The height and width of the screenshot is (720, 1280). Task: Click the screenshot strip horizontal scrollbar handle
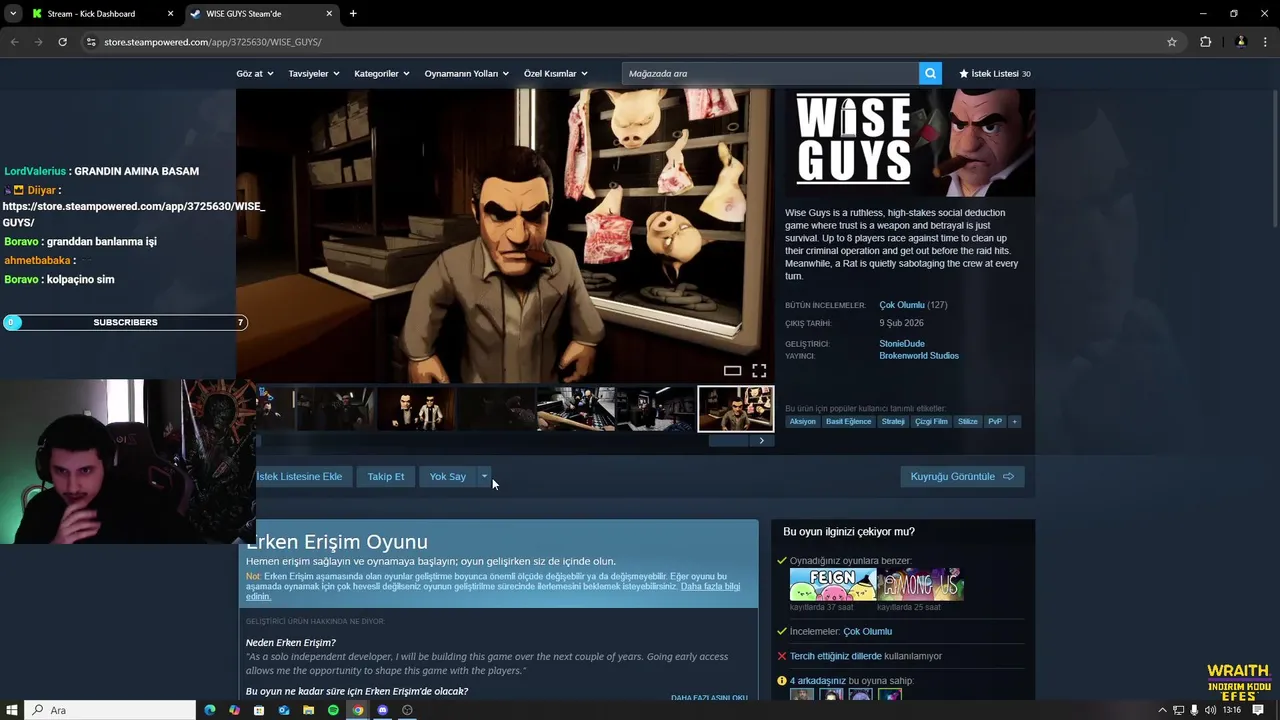pyautogui.click(x=728, y=440)
